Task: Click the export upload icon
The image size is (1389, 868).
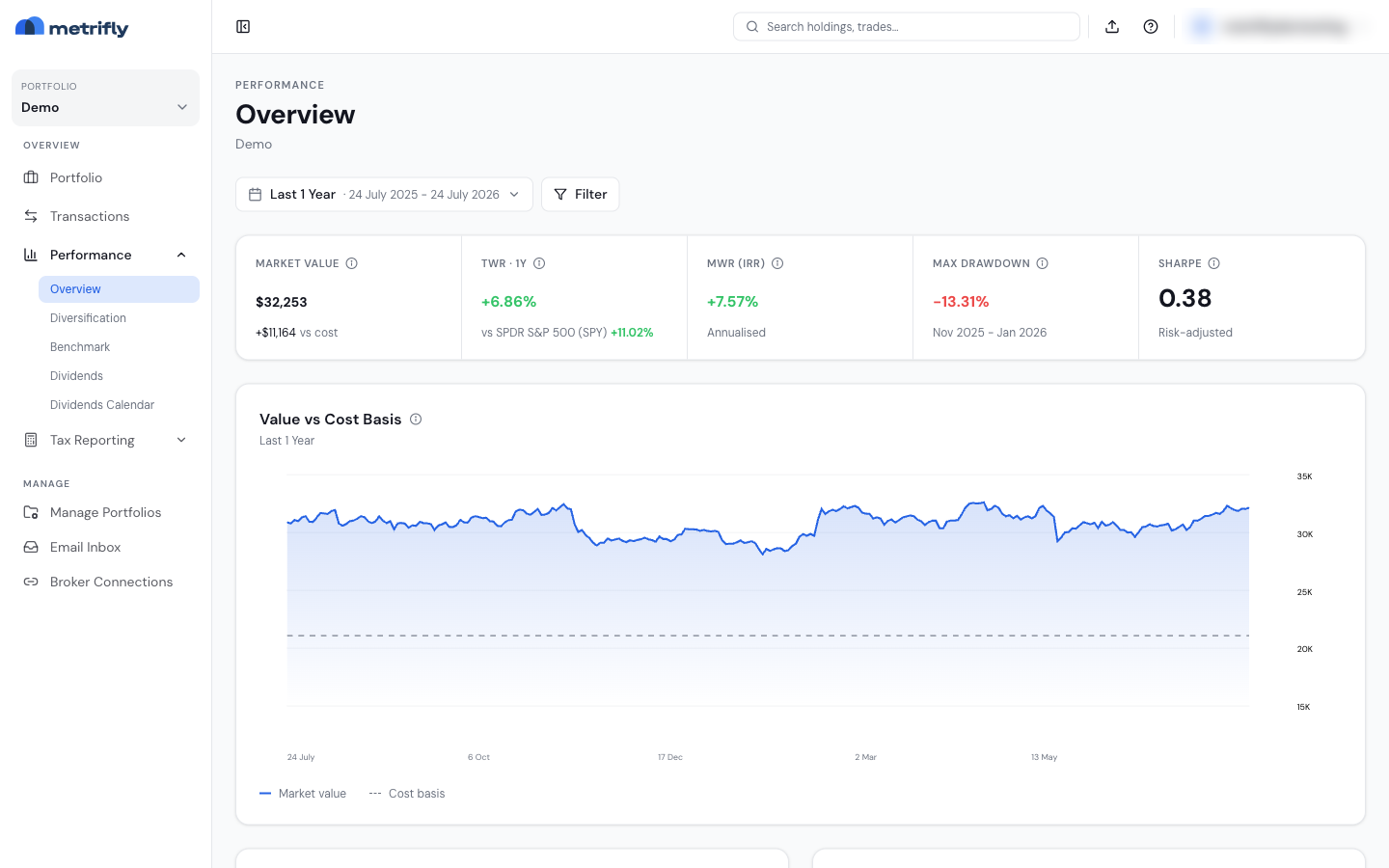Action: [x=1112, y=27]
